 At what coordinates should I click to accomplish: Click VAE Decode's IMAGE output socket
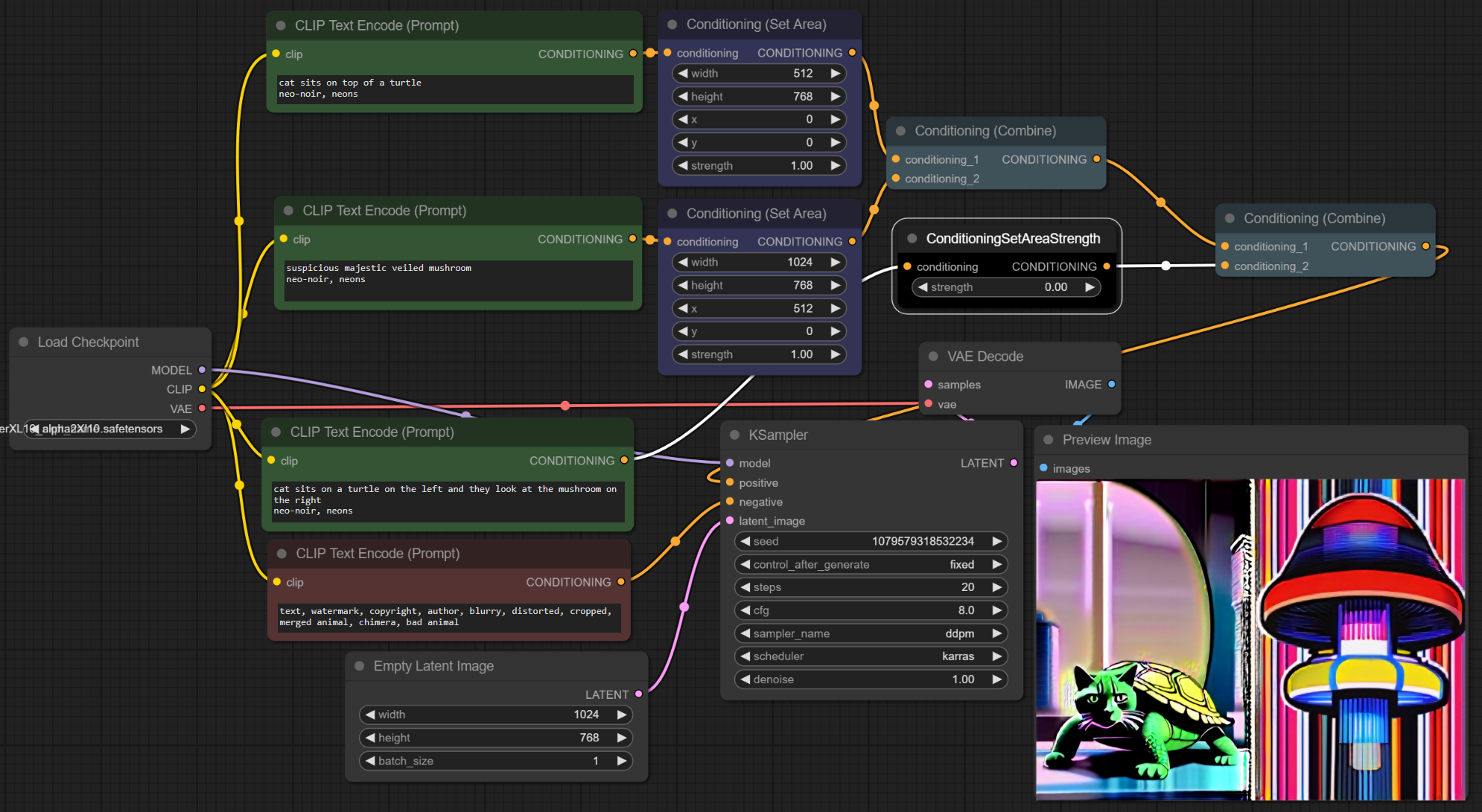[x=1112, y=384]
